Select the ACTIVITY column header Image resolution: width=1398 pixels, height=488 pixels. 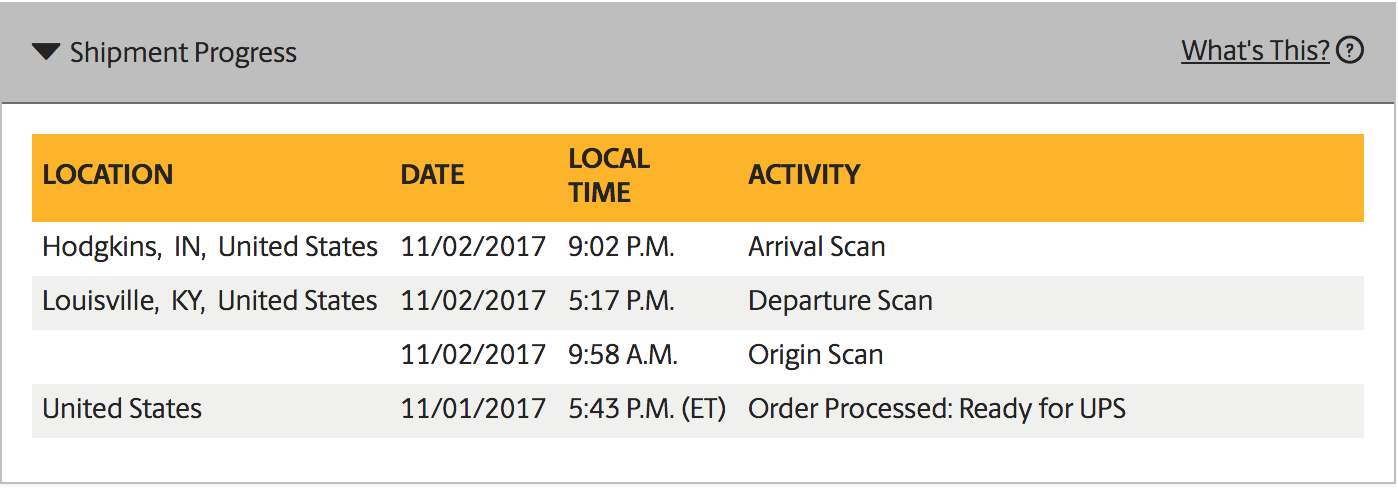pos(804,174)
